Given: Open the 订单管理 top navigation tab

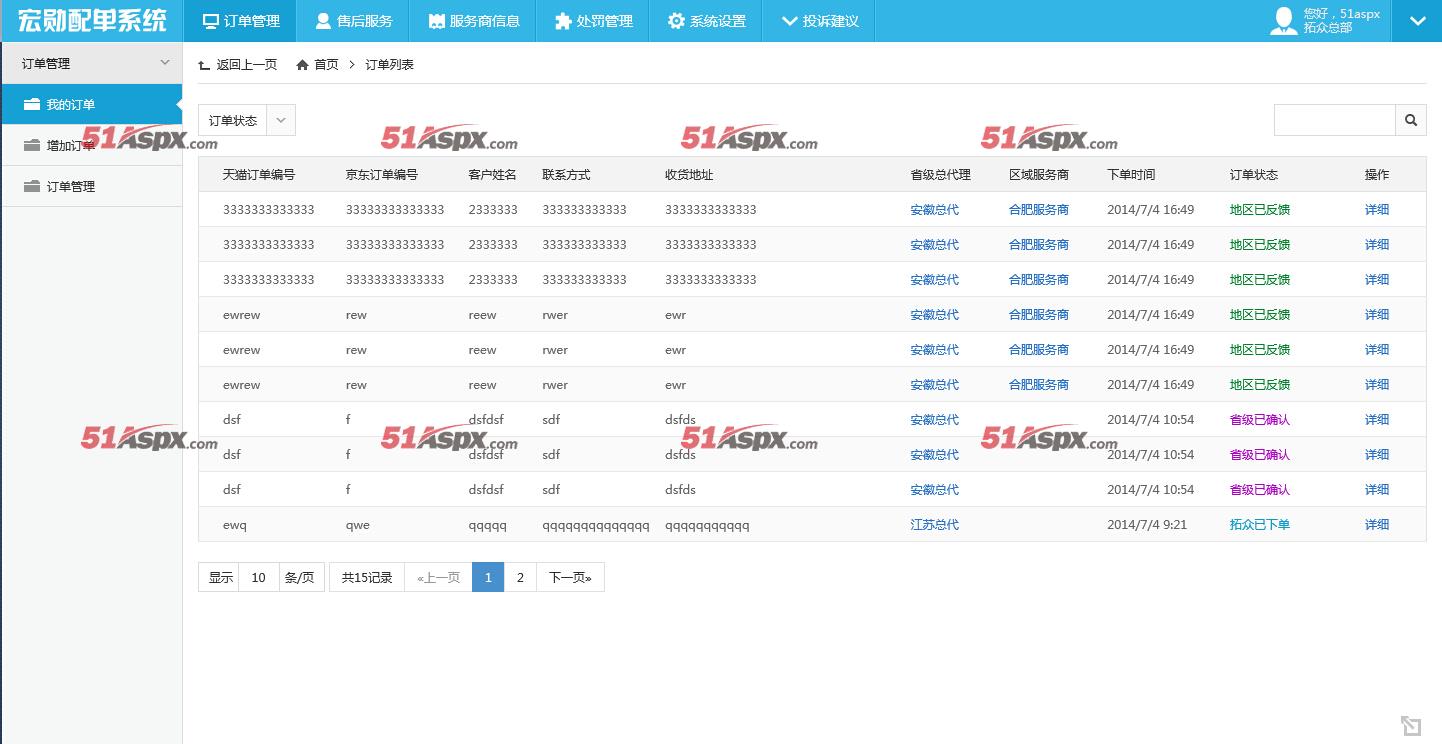Looking at the screenshot, I should click(x=240, y=21).
